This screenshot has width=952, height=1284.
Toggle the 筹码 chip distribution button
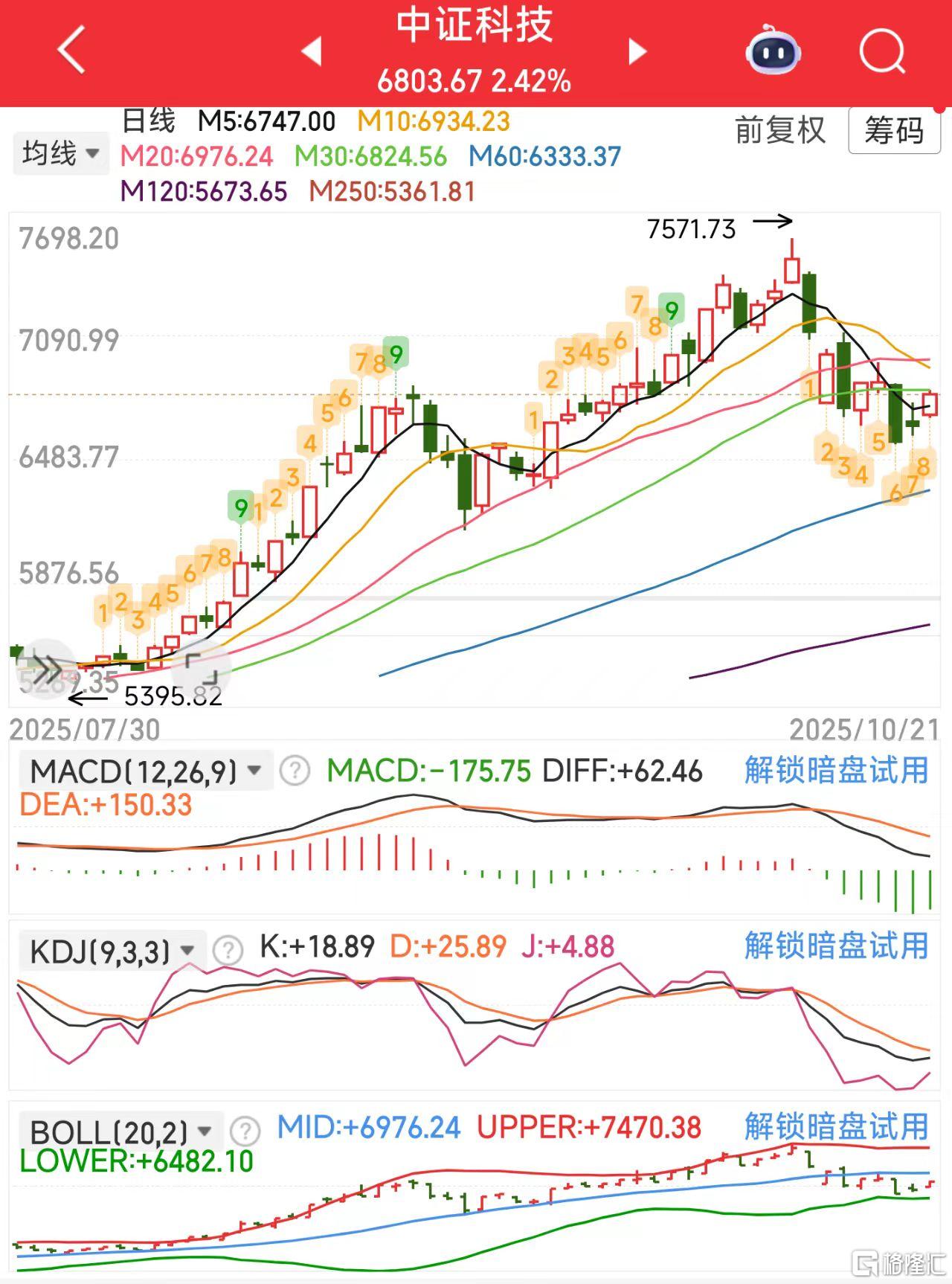893,132
